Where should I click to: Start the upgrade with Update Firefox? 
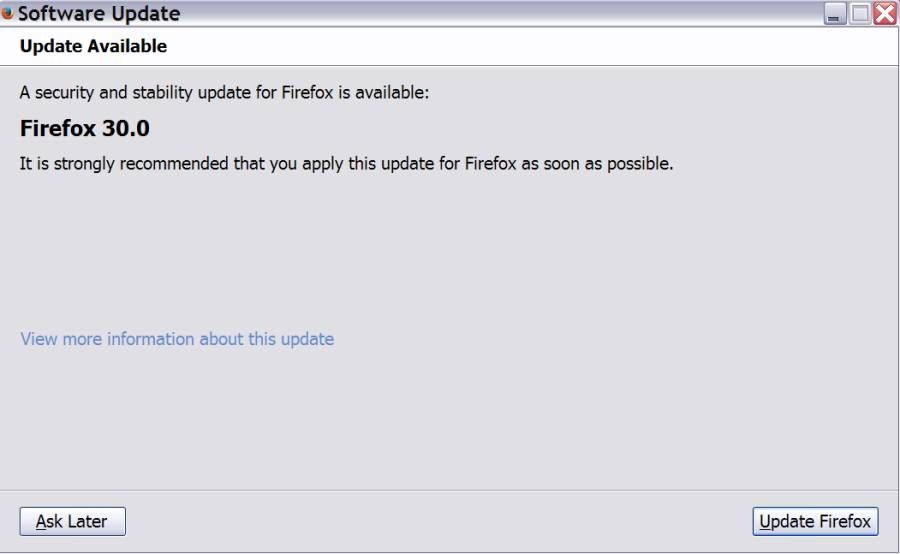coord(815,521)
